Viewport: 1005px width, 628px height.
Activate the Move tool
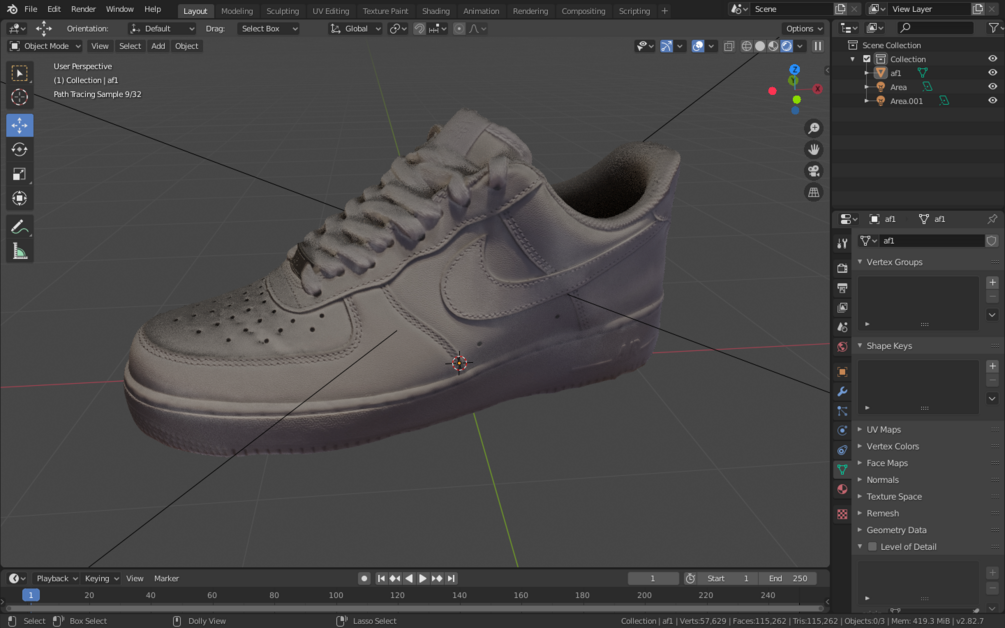coord(19,125)
